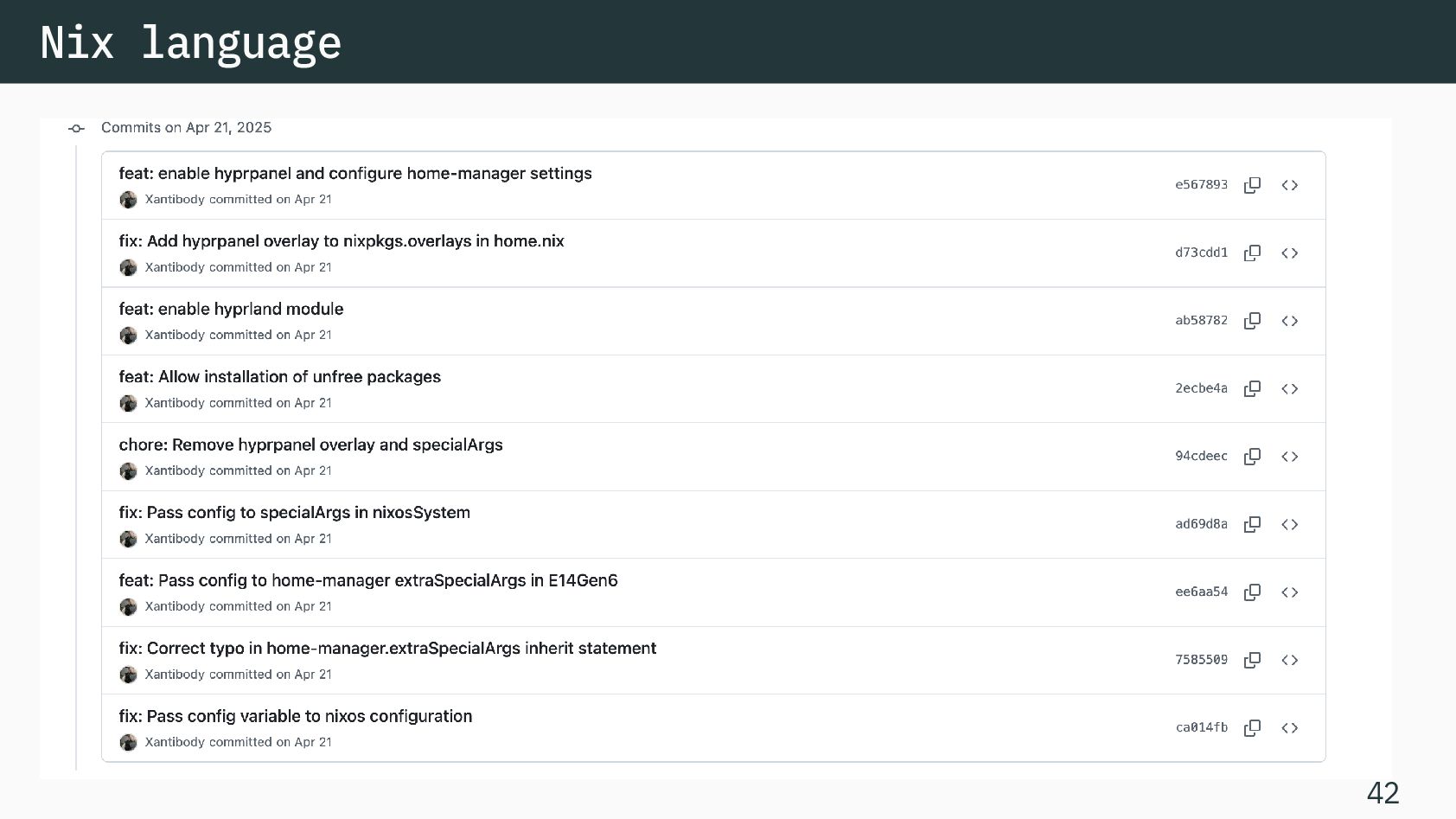Open Xantibody avatar on hyprpanel enable commit

(x=128, y=200)
